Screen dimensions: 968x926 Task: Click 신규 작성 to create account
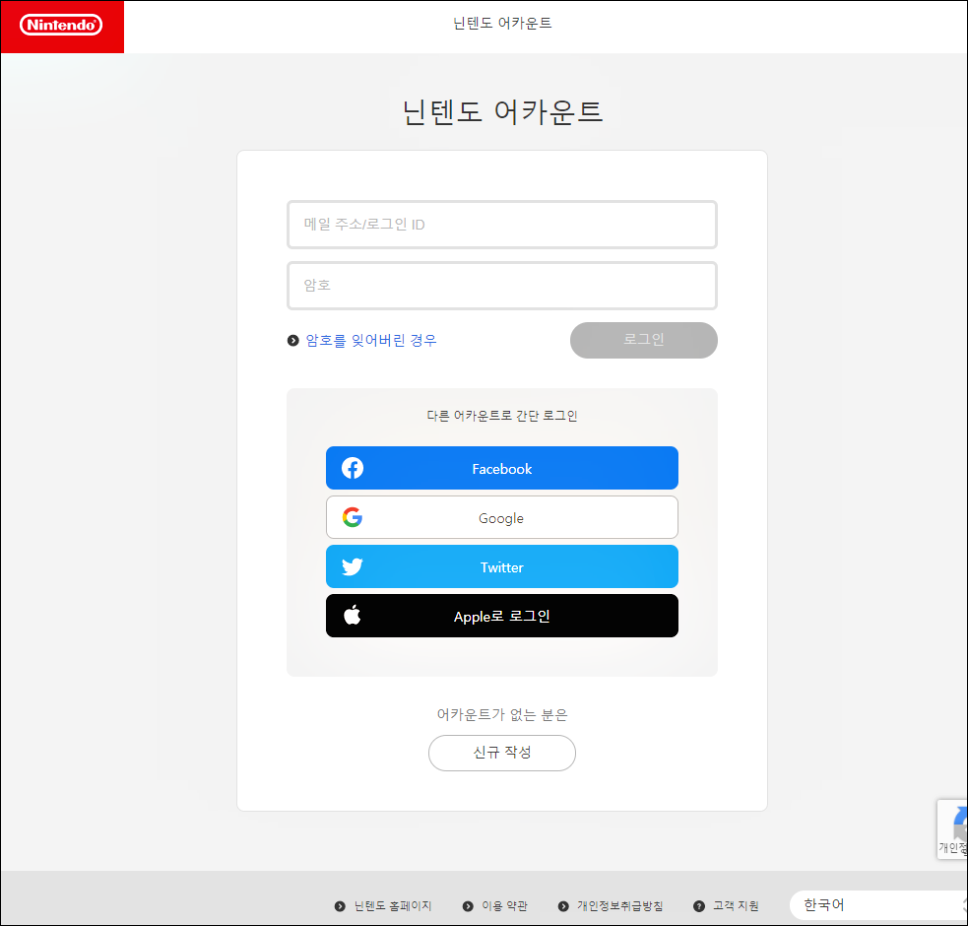[x=502, y=753]
